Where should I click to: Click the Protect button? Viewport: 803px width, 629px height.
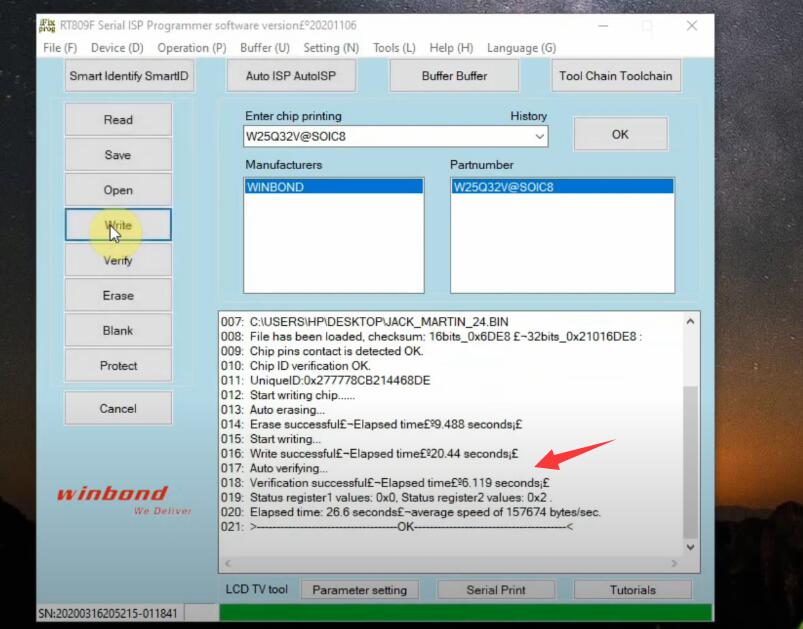(x=118, y=366)
